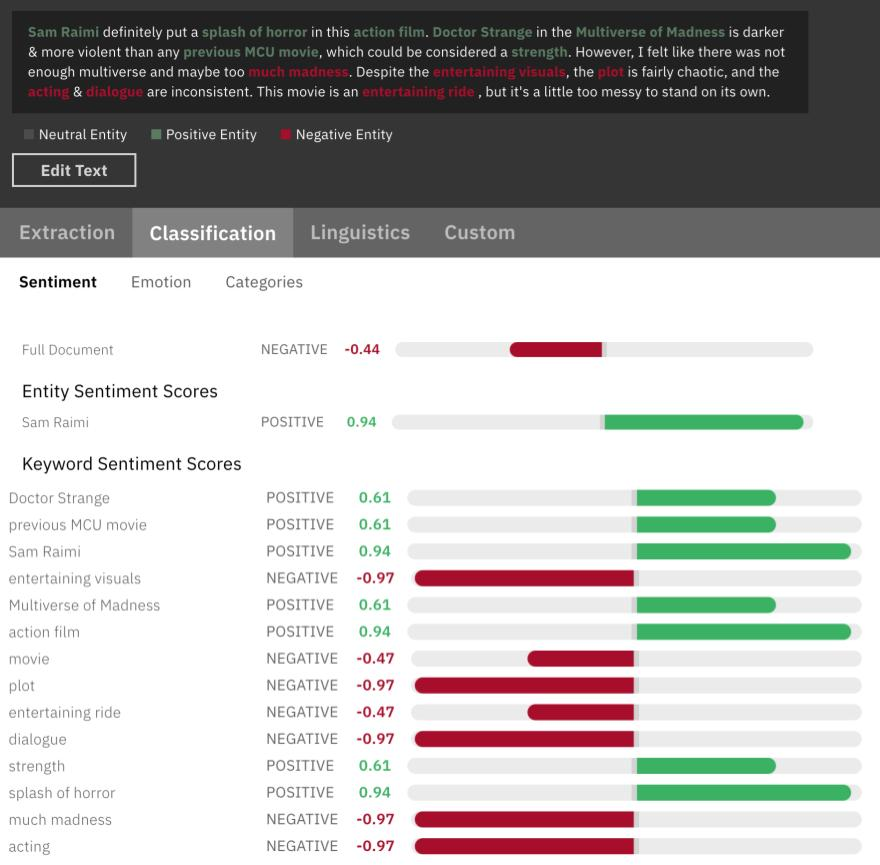880x865 pixels.
Task: Click highlighted 'entertaining ride' in review text
Action: (x=419, y=91)
